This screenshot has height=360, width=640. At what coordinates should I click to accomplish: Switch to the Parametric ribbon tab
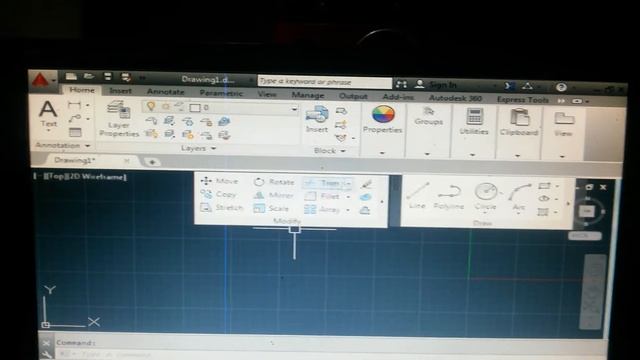(x=221, y=93)
